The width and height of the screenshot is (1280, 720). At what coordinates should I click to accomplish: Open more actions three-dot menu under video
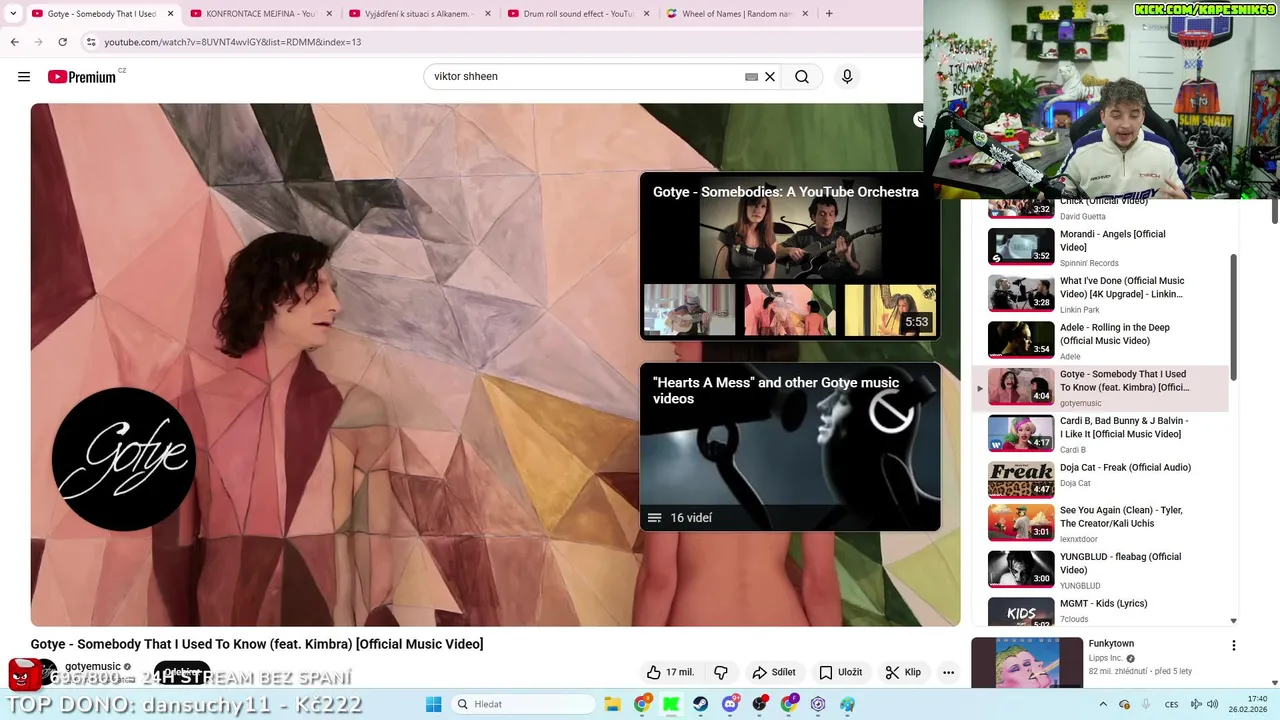[948, 672]
